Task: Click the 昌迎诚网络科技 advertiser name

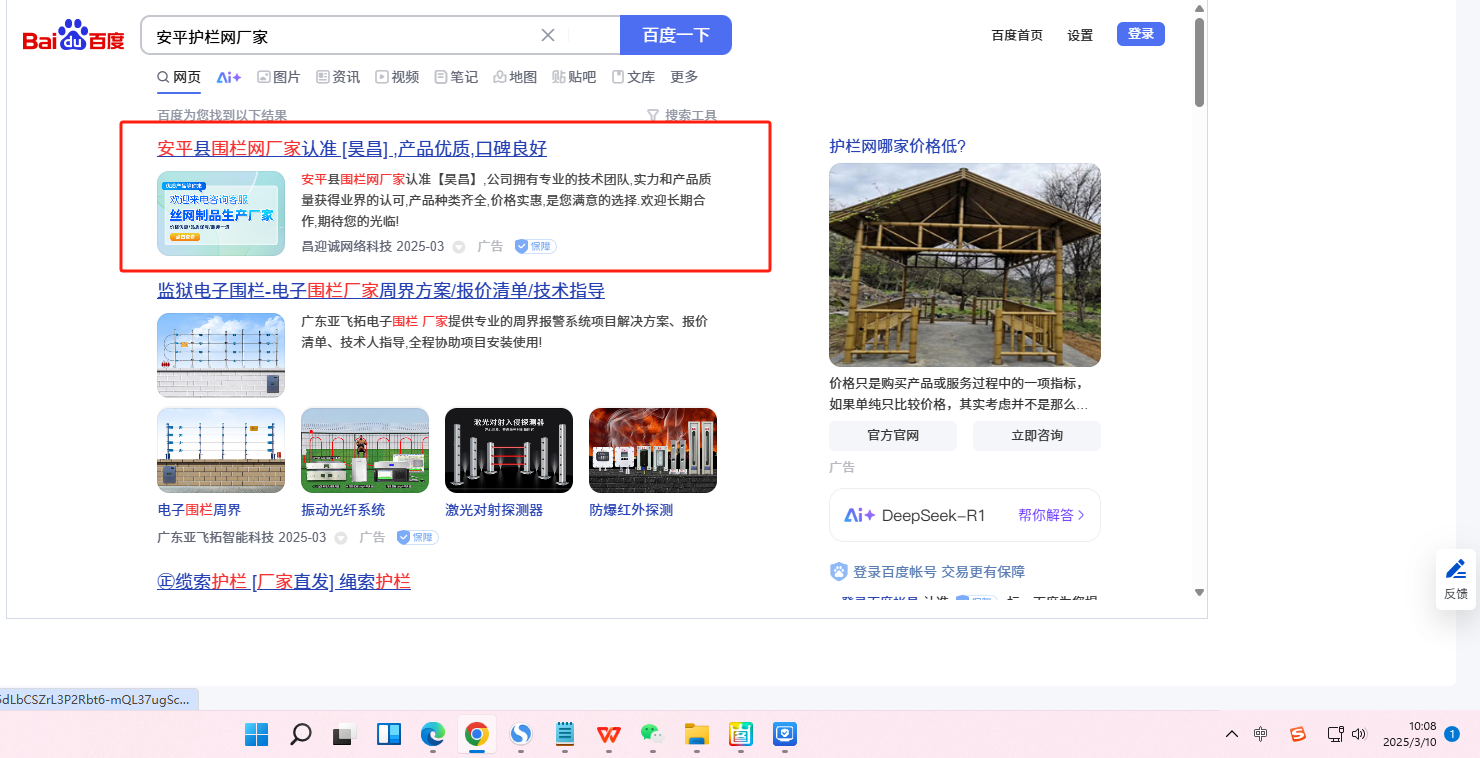Action: [x=347, y=247]
